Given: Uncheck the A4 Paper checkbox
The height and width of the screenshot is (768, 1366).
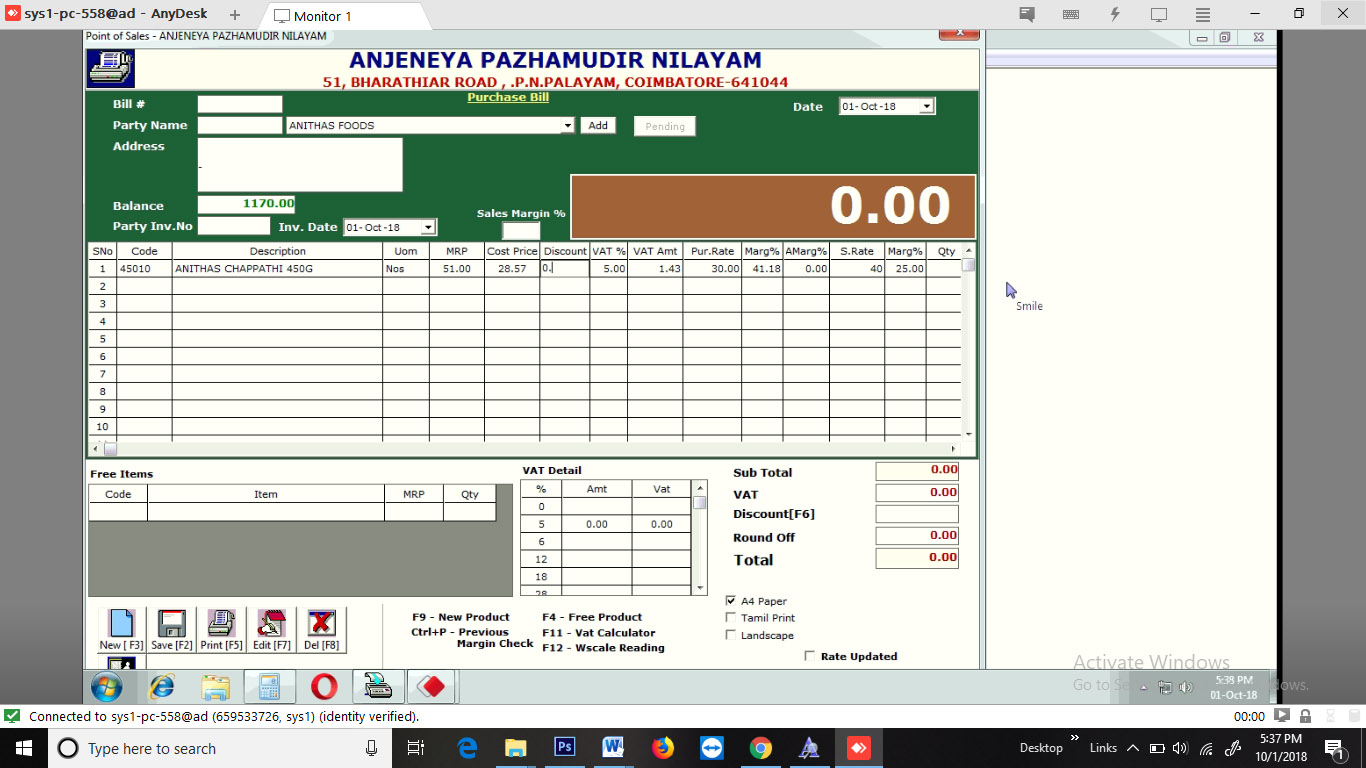Looking at the screenshot, I should click(731, 601).
